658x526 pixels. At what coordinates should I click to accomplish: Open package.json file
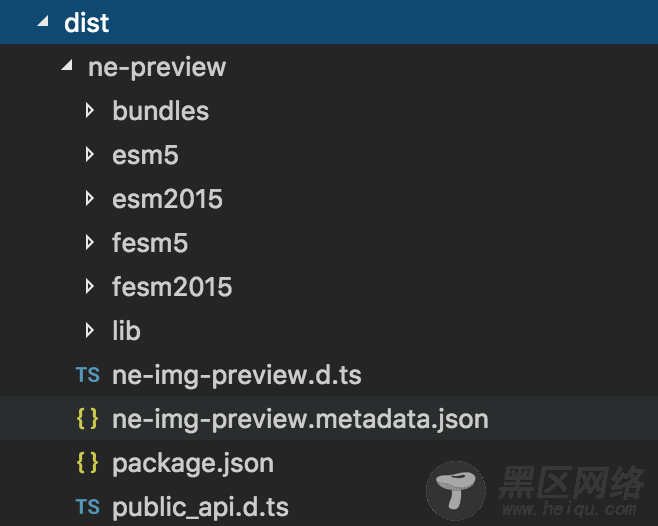click(x=193, y=463)
